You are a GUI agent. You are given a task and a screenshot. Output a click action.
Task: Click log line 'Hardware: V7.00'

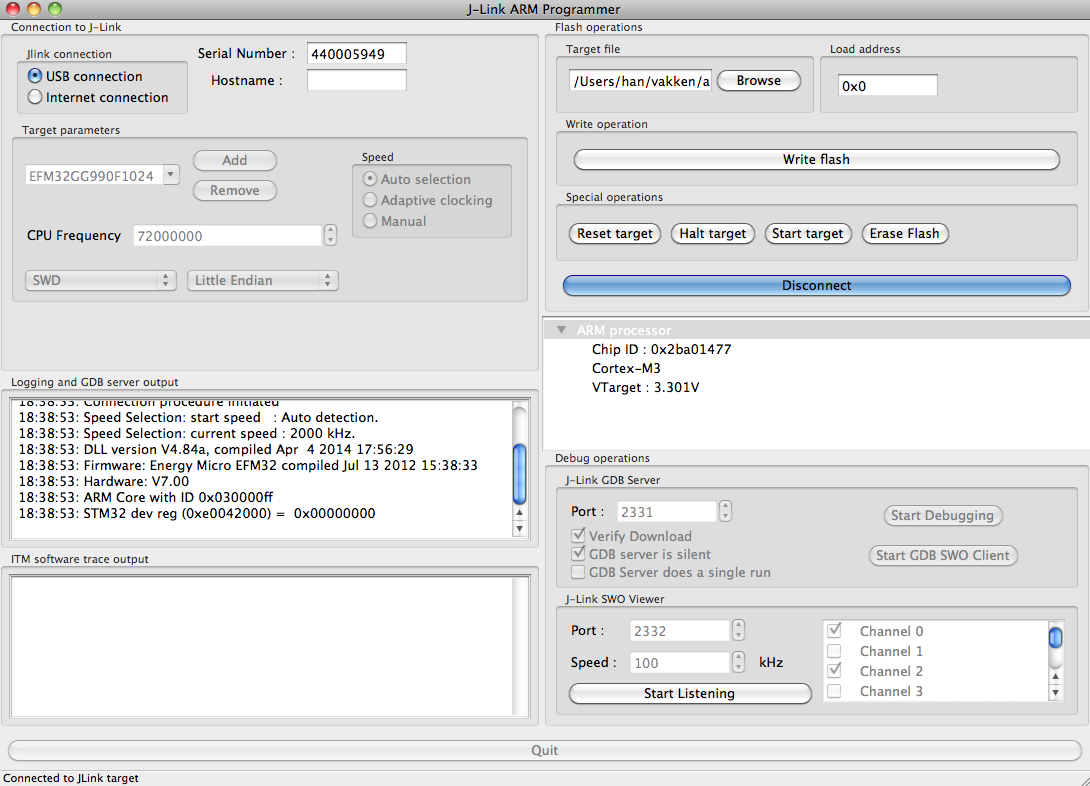pos(104,481)
